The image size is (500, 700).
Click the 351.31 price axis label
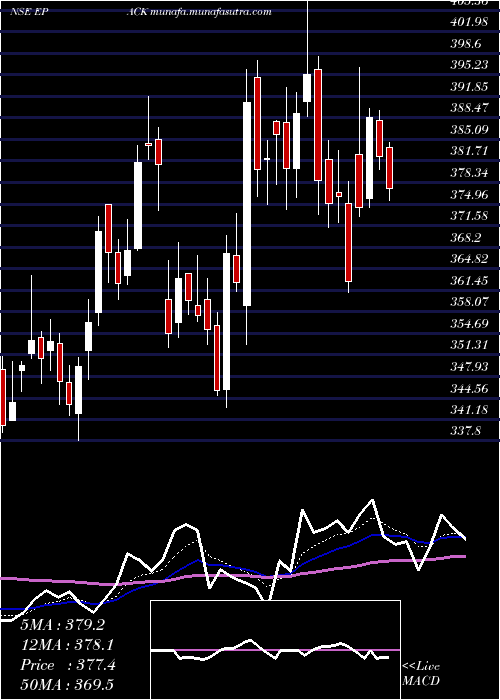tap(469, 346)
